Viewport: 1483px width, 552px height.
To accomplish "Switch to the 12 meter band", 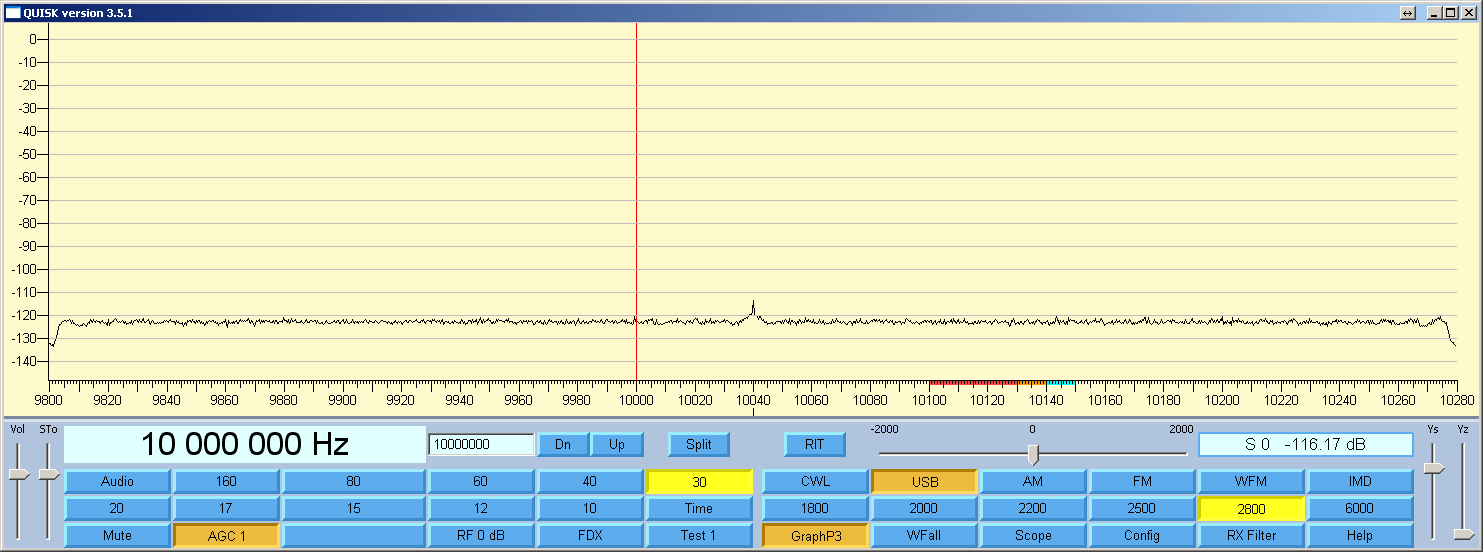I will [481, 508].
